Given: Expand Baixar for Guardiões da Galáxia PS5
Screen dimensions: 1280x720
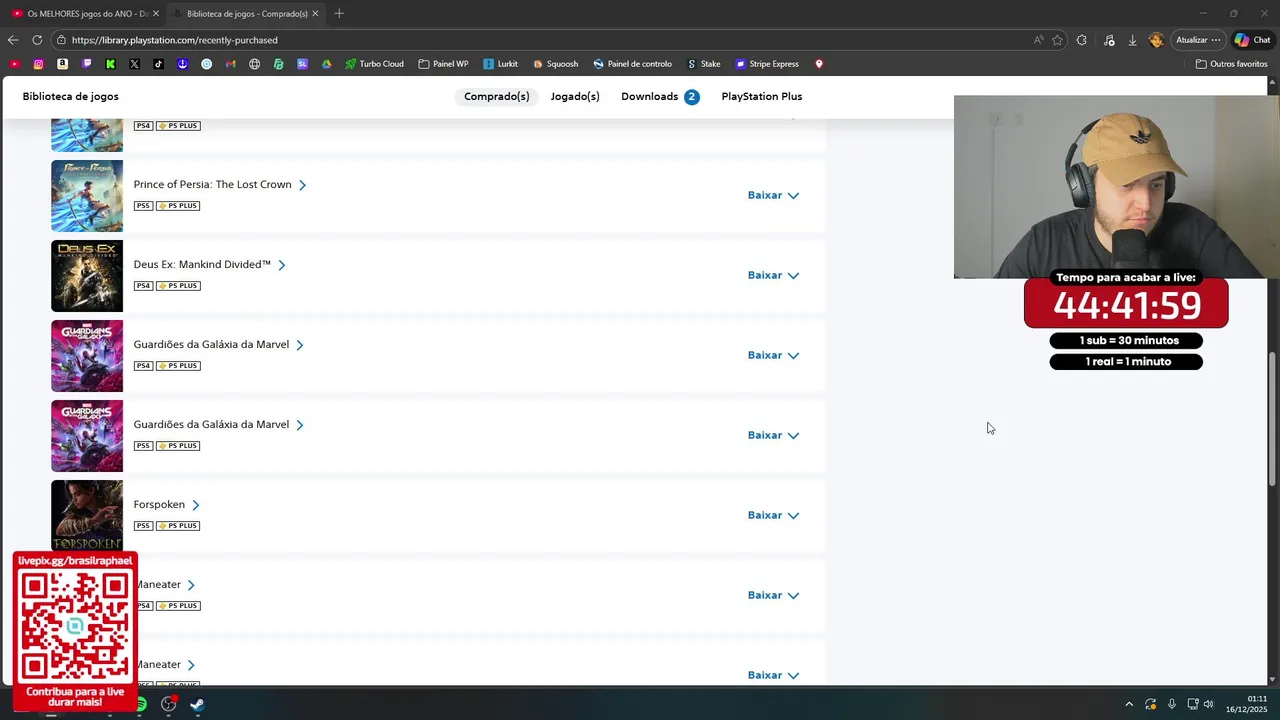Looking at the screenshot, I should [773, 435].
